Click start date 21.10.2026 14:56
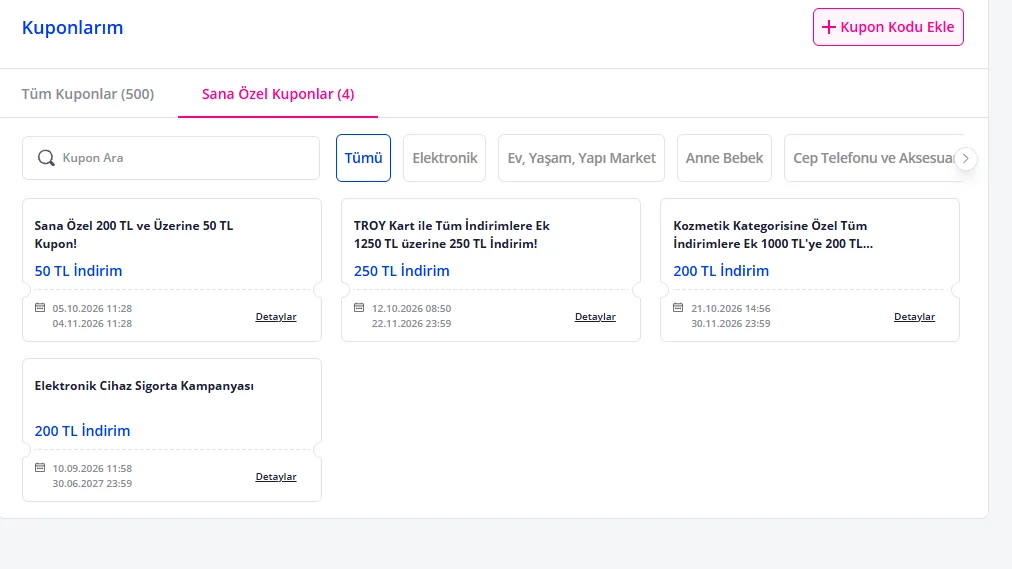 point(731,308)
